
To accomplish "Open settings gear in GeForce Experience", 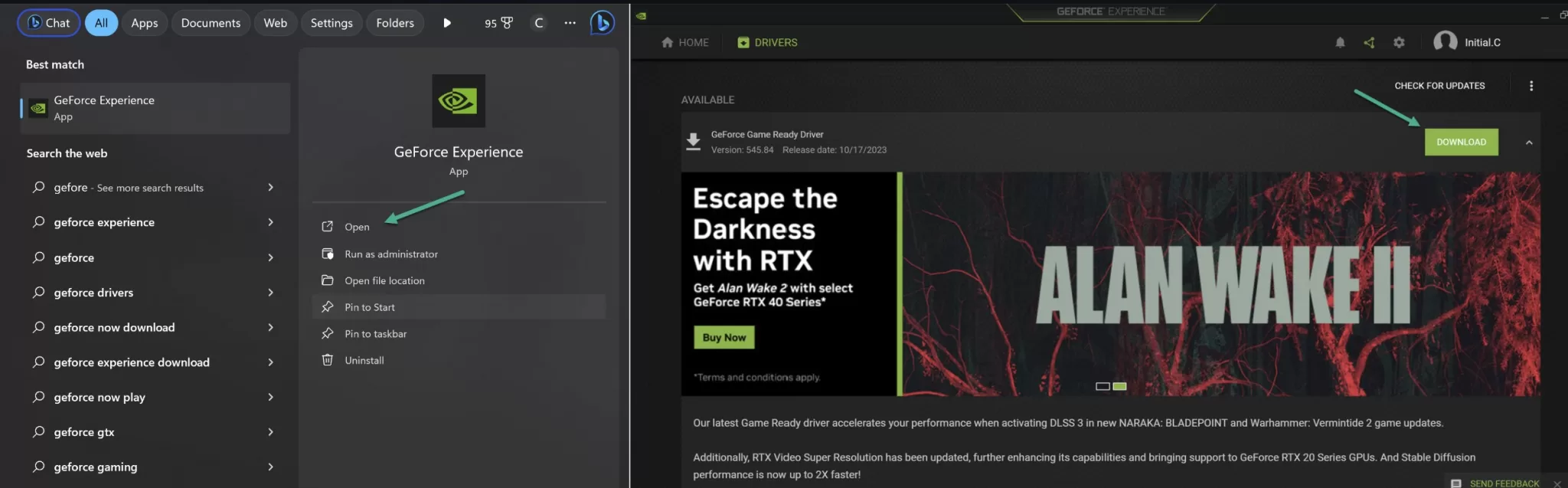I will click(x=1399, y=43).
